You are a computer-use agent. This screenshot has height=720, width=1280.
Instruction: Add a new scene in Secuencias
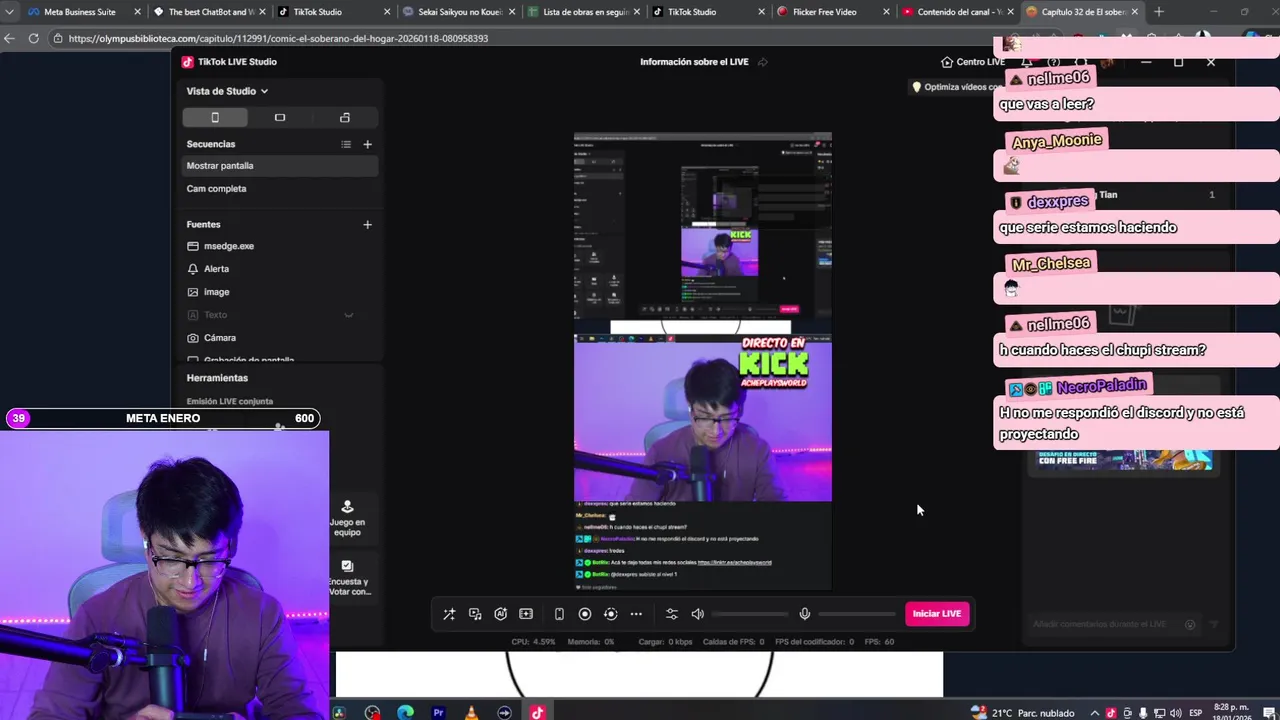(367, 144)
